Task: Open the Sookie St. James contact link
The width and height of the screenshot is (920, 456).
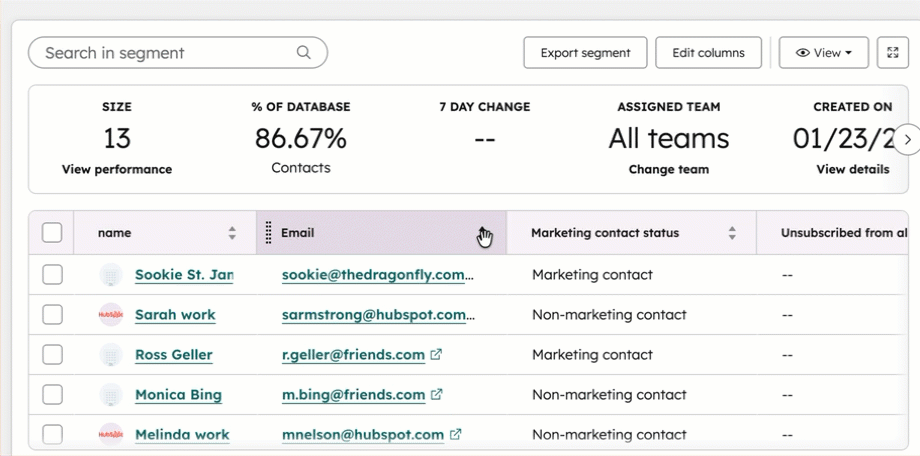Action: click(184, 275)
